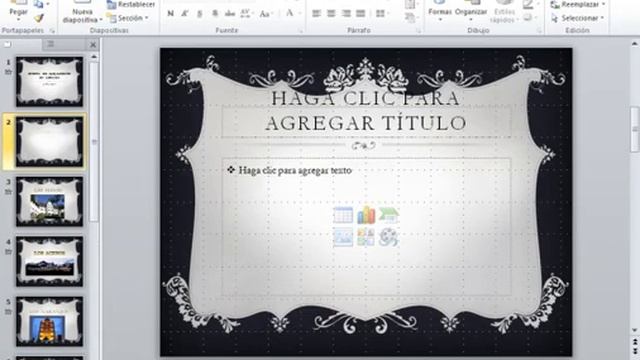Open the Organizar menu
The width and height of the screenshot is (640, 360).
tap(471, 11)
